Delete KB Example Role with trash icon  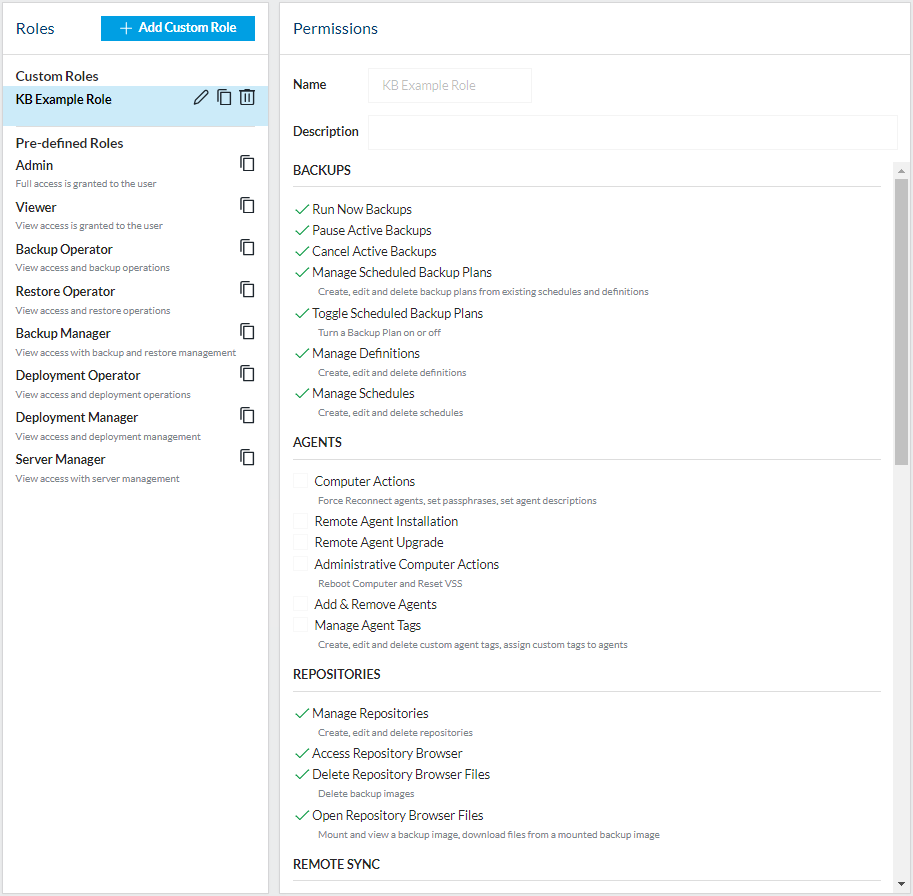247,97
